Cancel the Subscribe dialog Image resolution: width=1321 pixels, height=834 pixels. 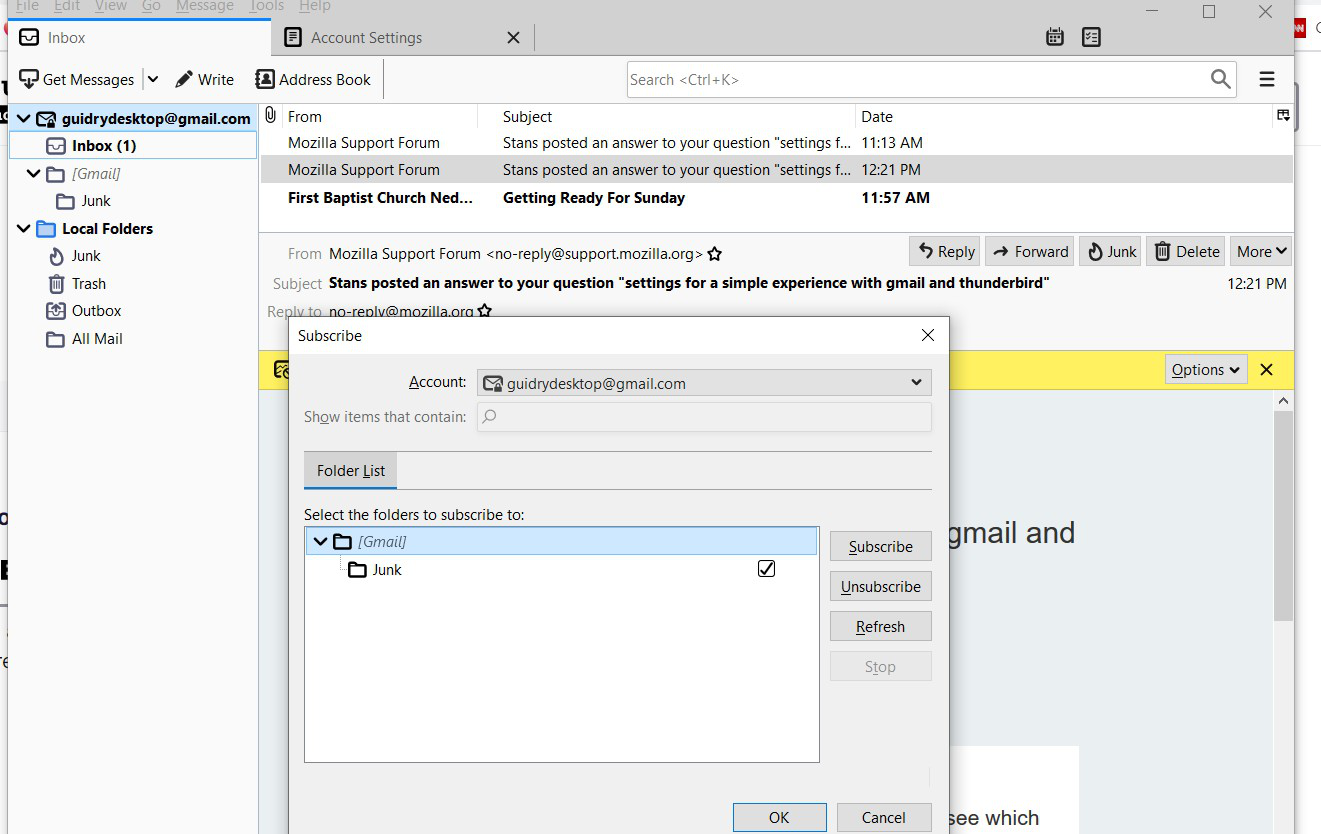tap(884, 817)
